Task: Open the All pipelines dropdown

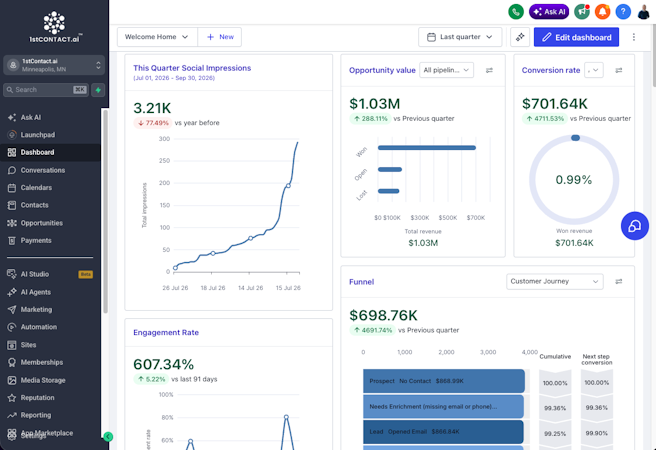Action: (x=446, y=70)
